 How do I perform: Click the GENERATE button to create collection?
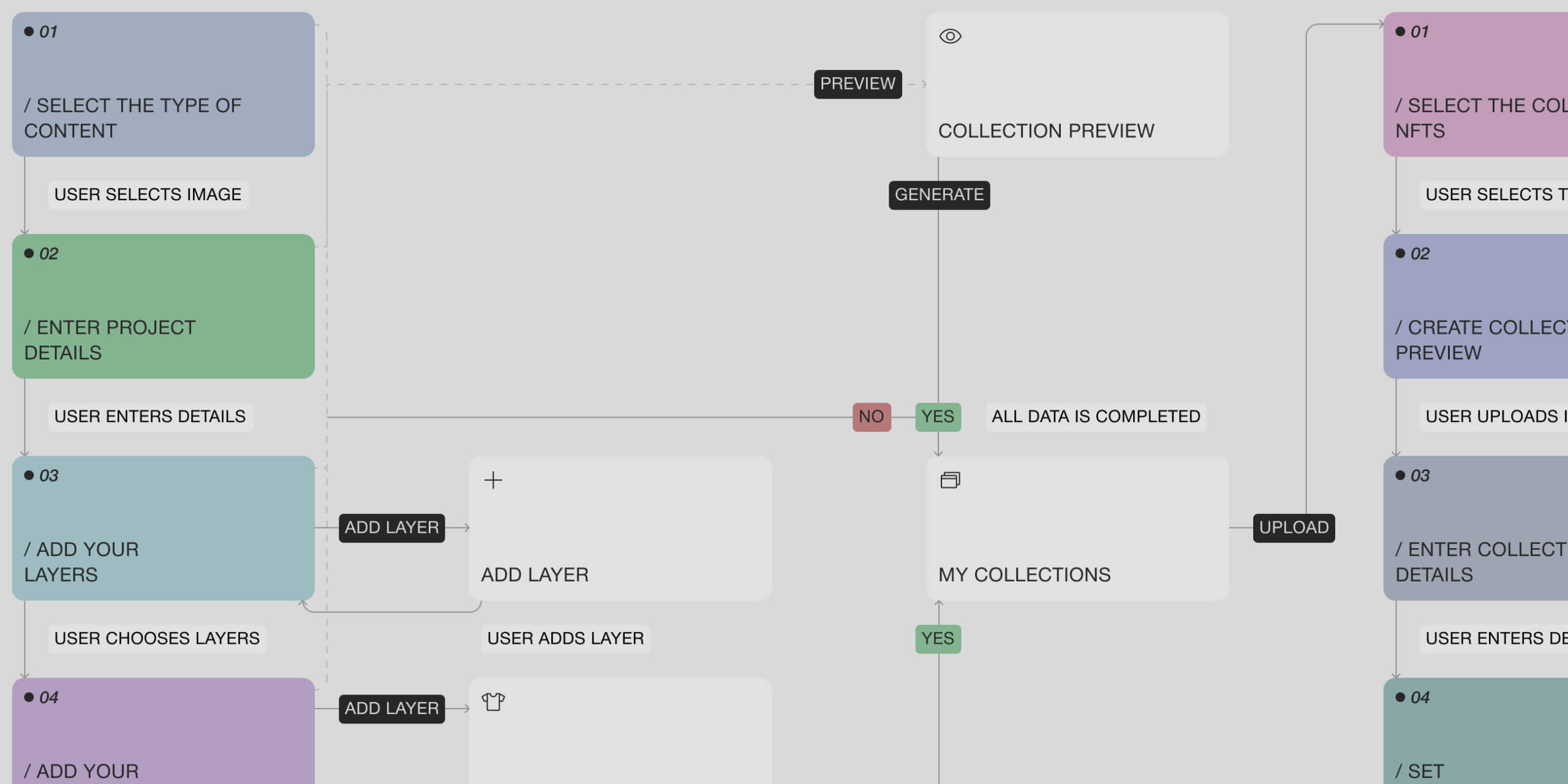[937, 194]
